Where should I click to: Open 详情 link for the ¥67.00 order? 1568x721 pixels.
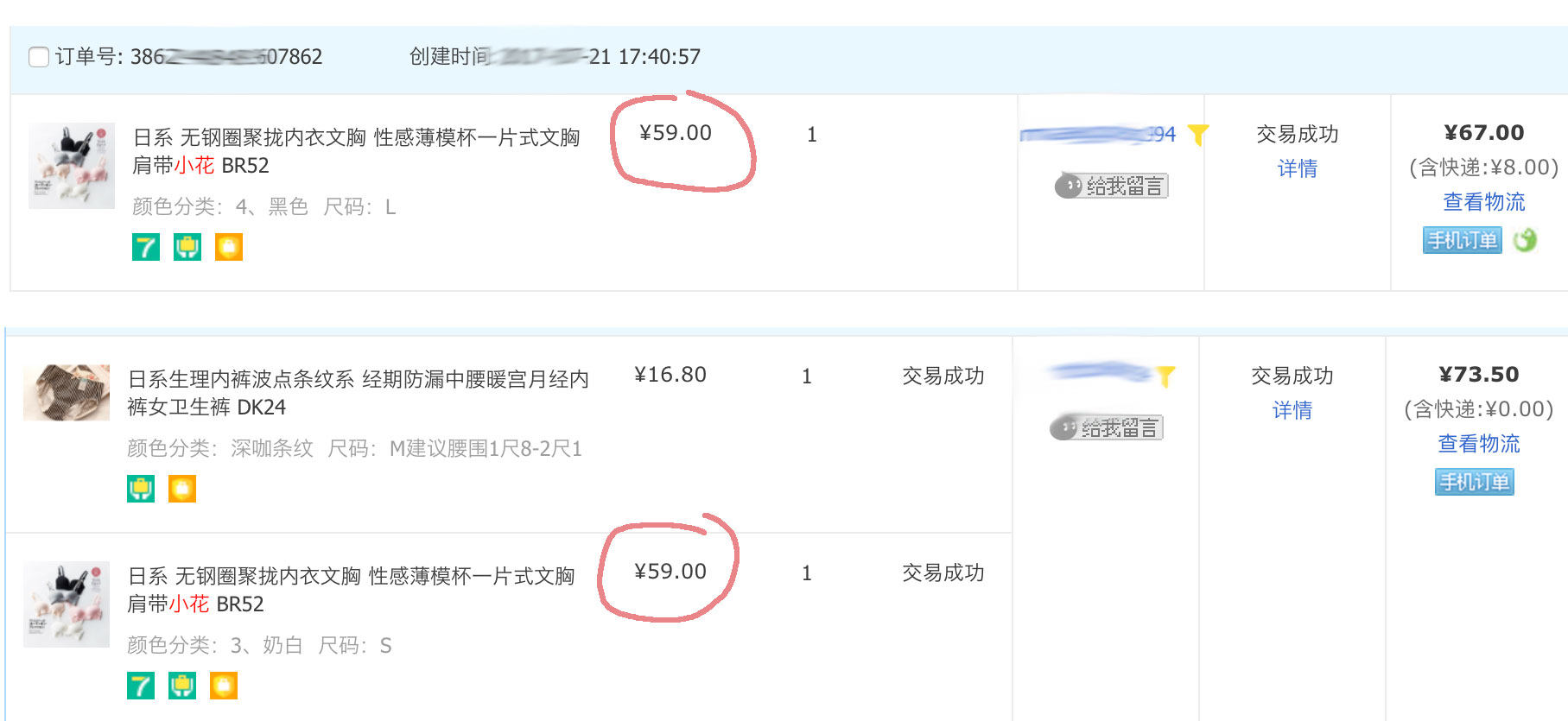(x=1297, y=168)
